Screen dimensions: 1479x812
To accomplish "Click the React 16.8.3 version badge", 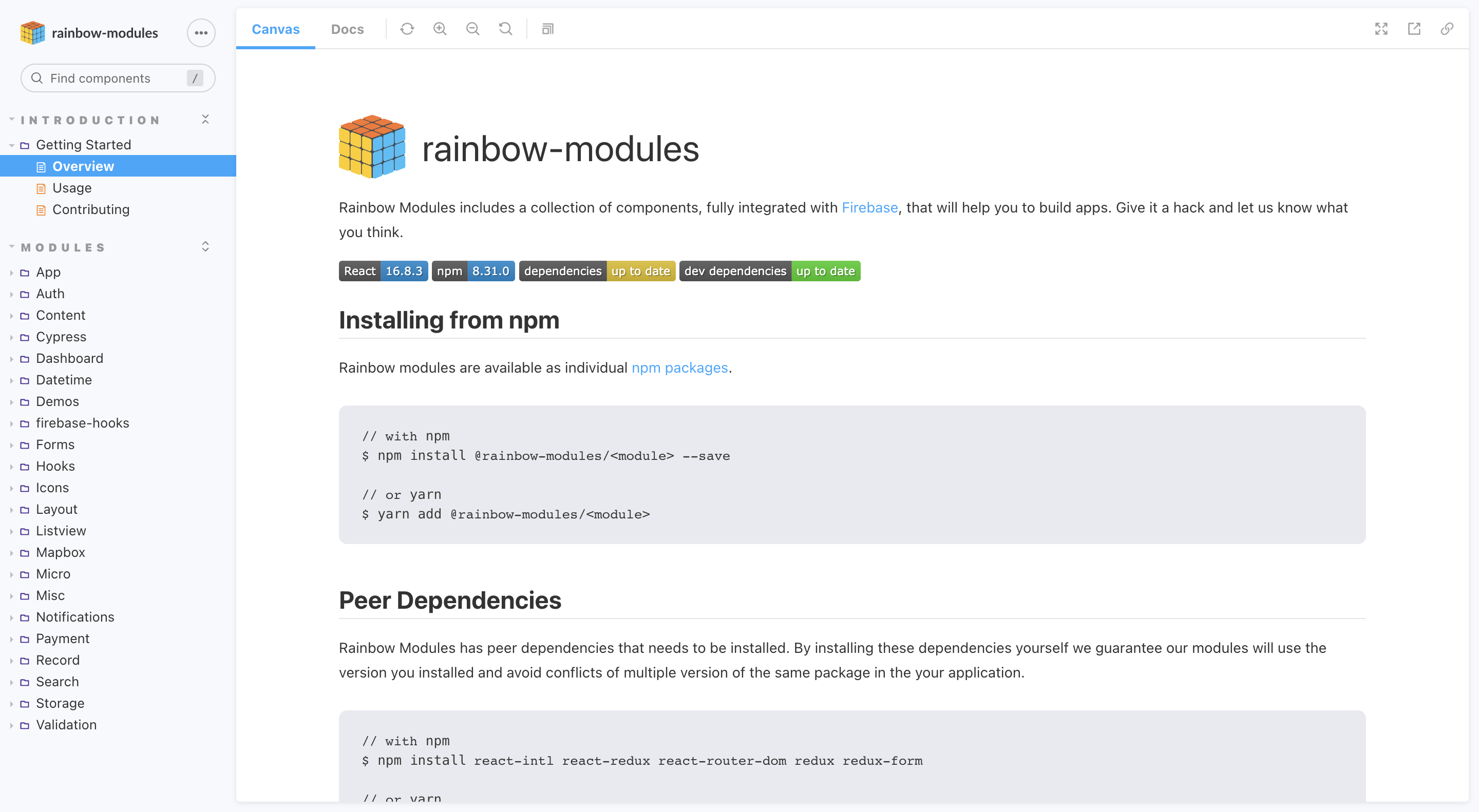I will click(x=383, y=271).
